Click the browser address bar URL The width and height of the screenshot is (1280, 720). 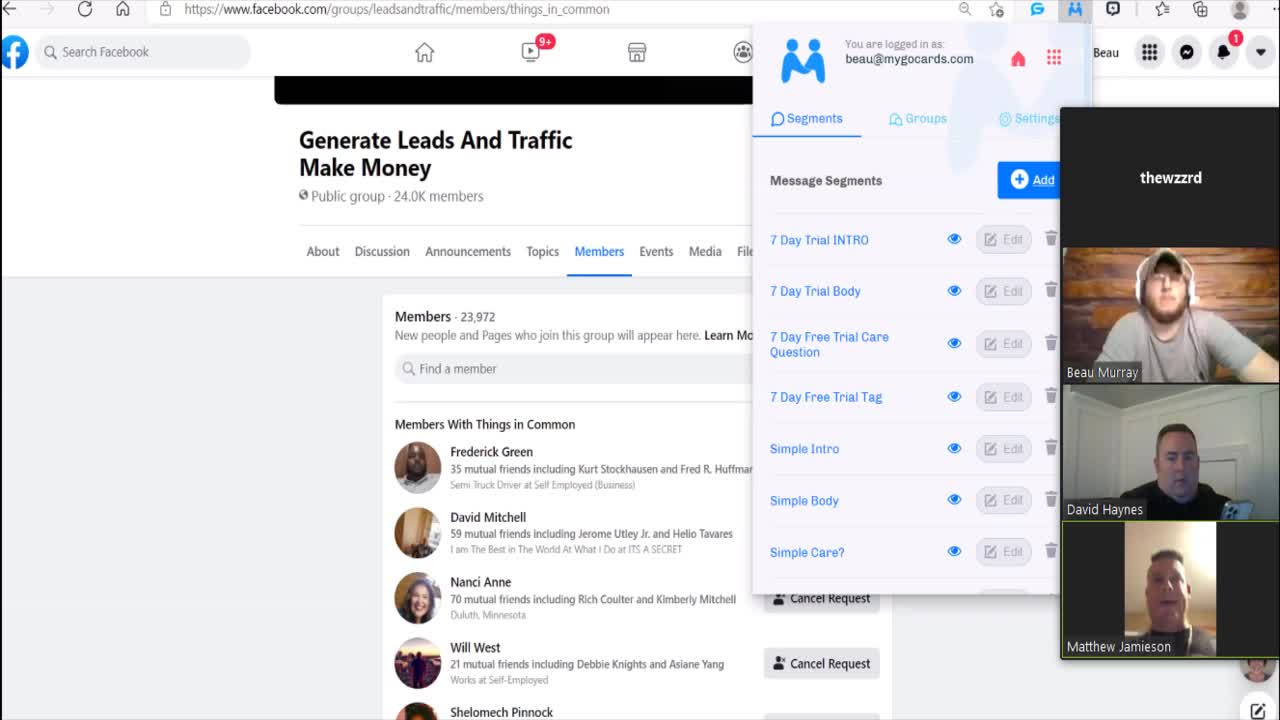tap(397, 9)
